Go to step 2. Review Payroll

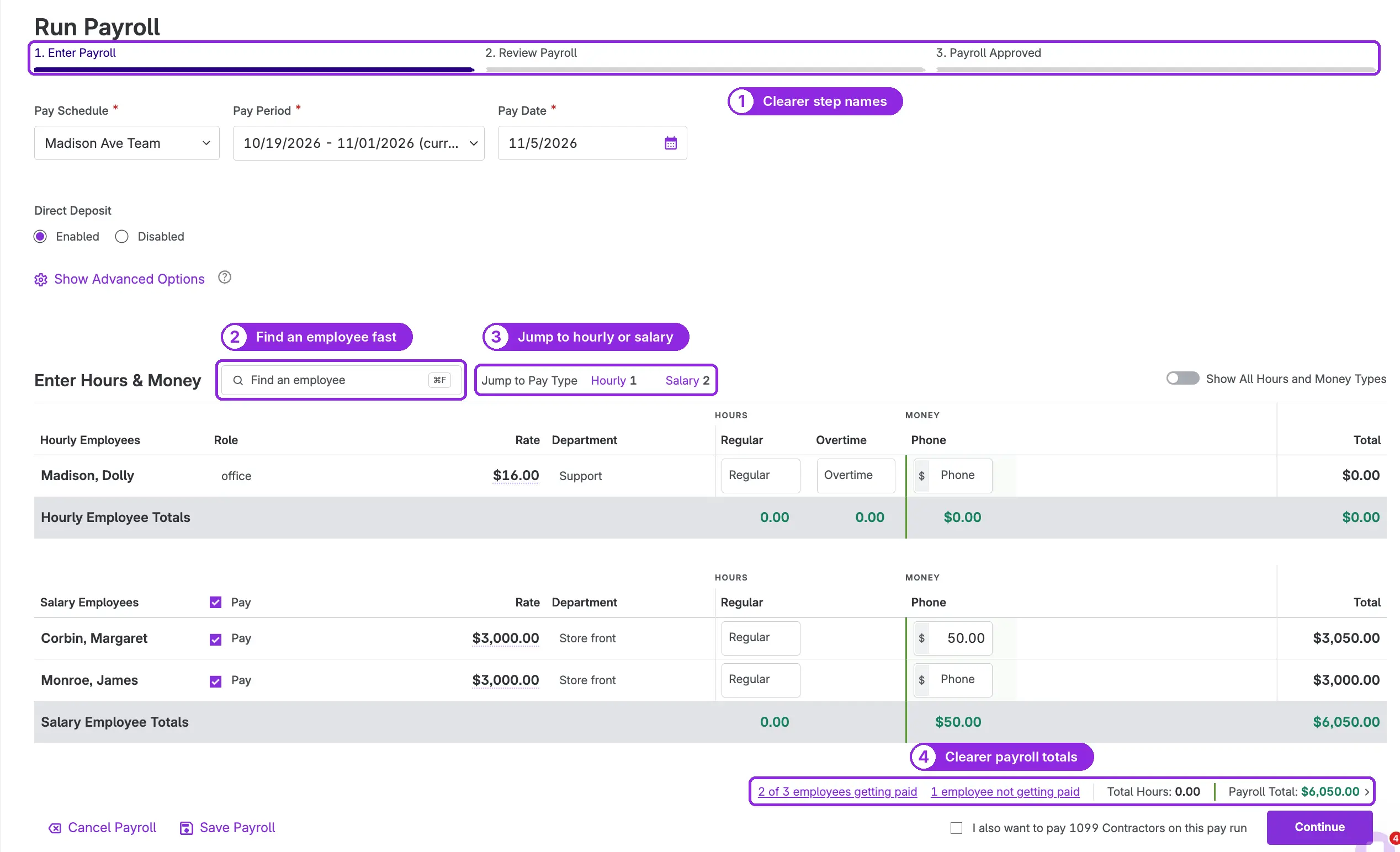click(531, 53)
